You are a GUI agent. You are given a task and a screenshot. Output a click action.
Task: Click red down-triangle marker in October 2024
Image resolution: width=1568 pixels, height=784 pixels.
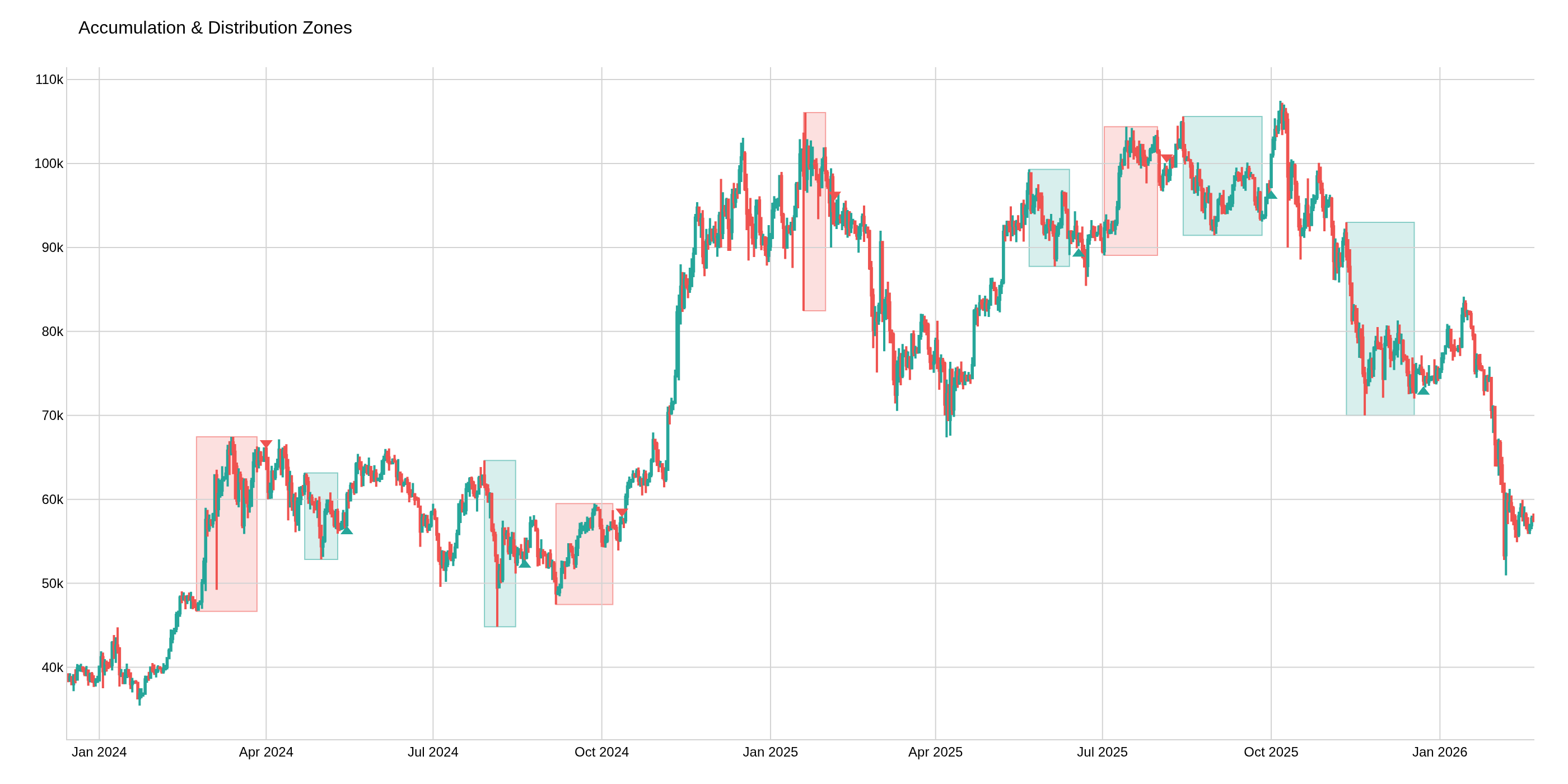pyautogui.click(x=622, y=512)
